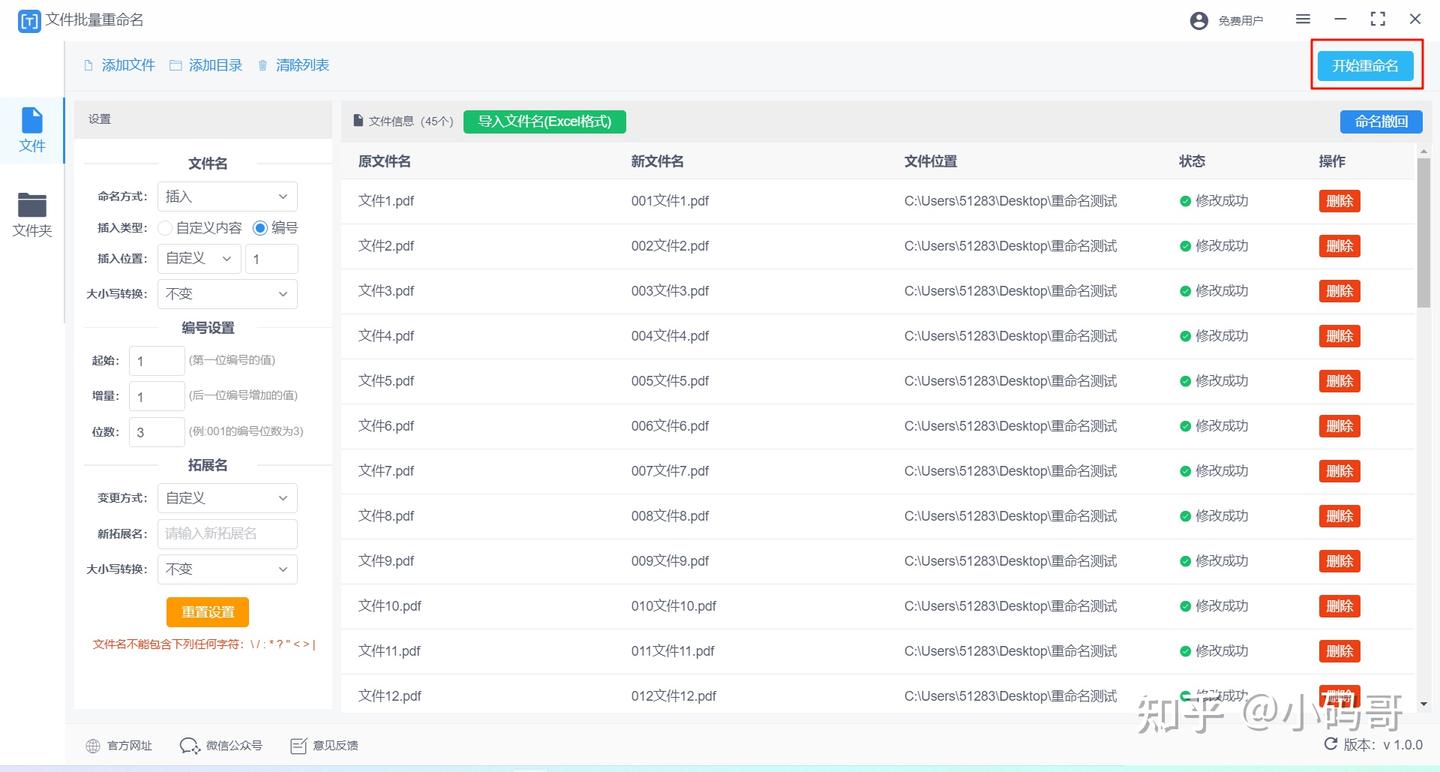This screenshot has width=1440, height=772.
Task: Click 开始重命名 button
Action: [x=1365, y=65]
